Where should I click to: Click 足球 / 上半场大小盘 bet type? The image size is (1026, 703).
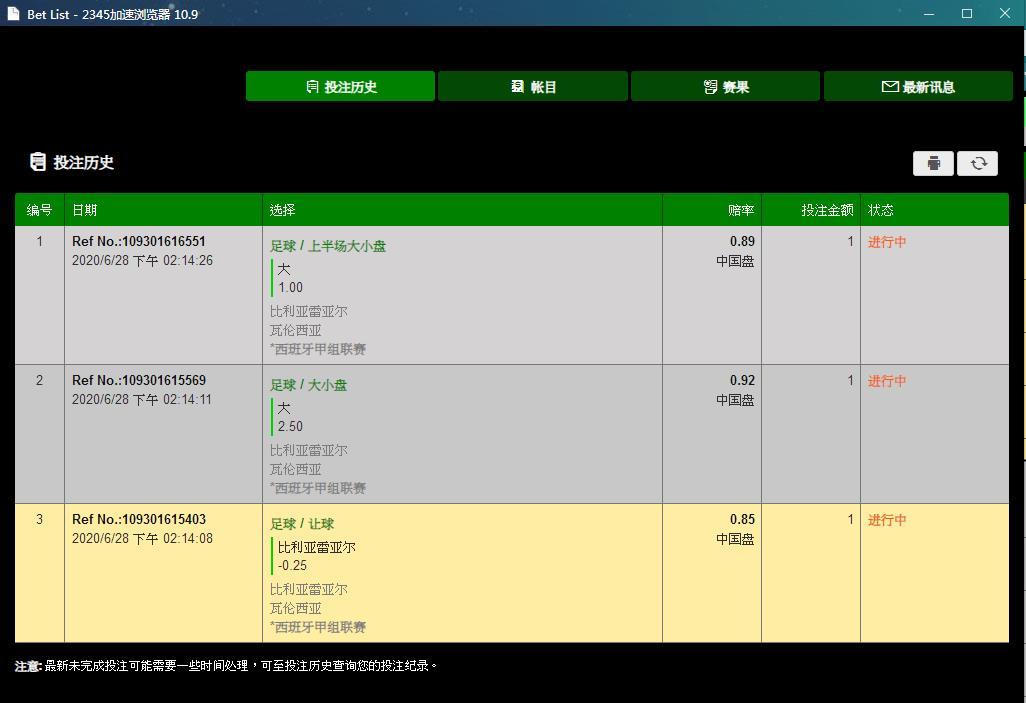coord(328,246)
